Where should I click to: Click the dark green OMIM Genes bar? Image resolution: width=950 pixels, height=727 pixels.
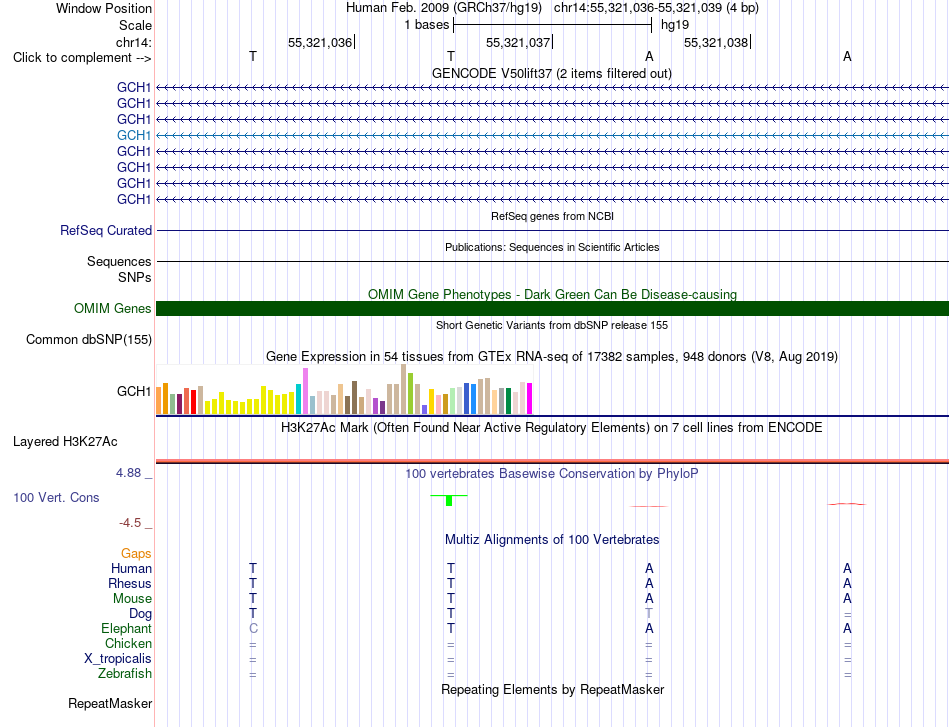(x=552, y=308)
